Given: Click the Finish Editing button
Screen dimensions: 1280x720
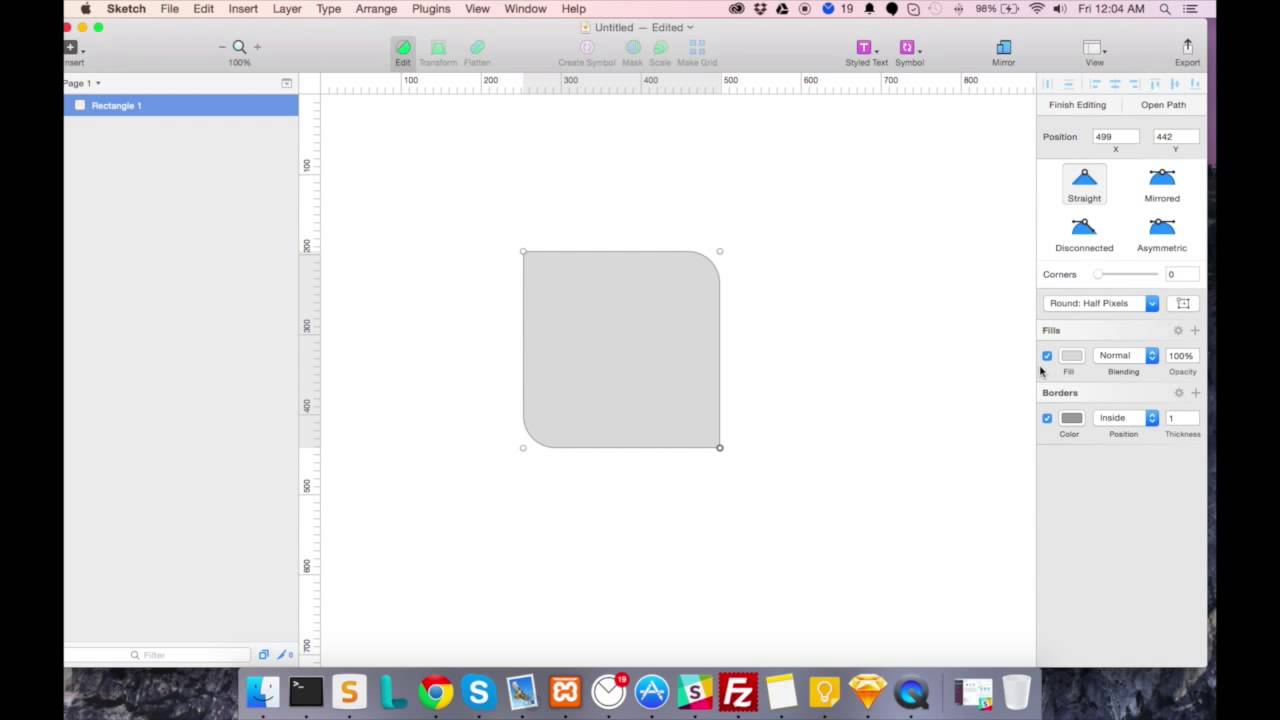Looking at the screenshot, I should click(x=1077, y=104).
